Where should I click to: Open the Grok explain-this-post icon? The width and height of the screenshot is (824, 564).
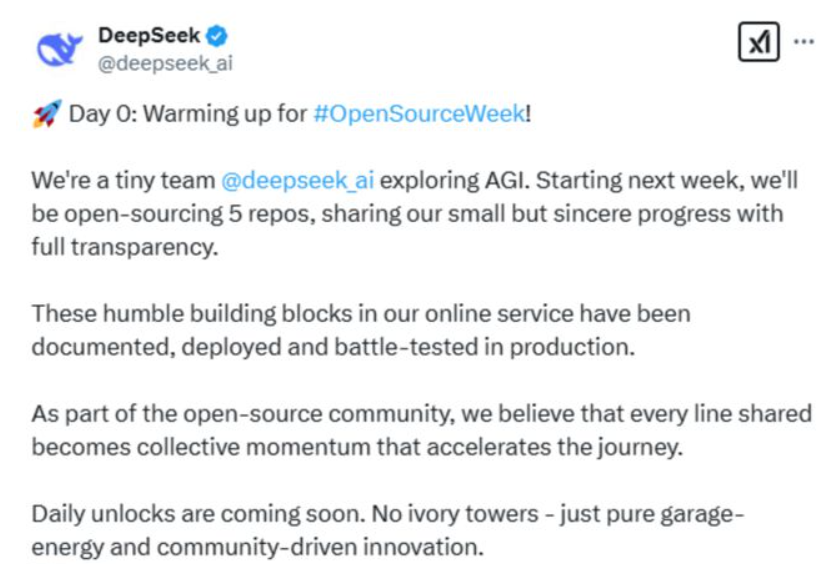pyautogui.click(x=758, y=42)
